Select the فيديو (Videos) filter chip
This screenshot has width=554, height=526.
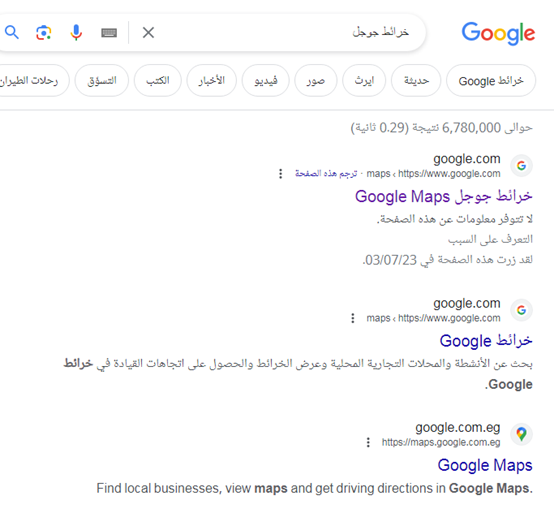pos(266,81)
